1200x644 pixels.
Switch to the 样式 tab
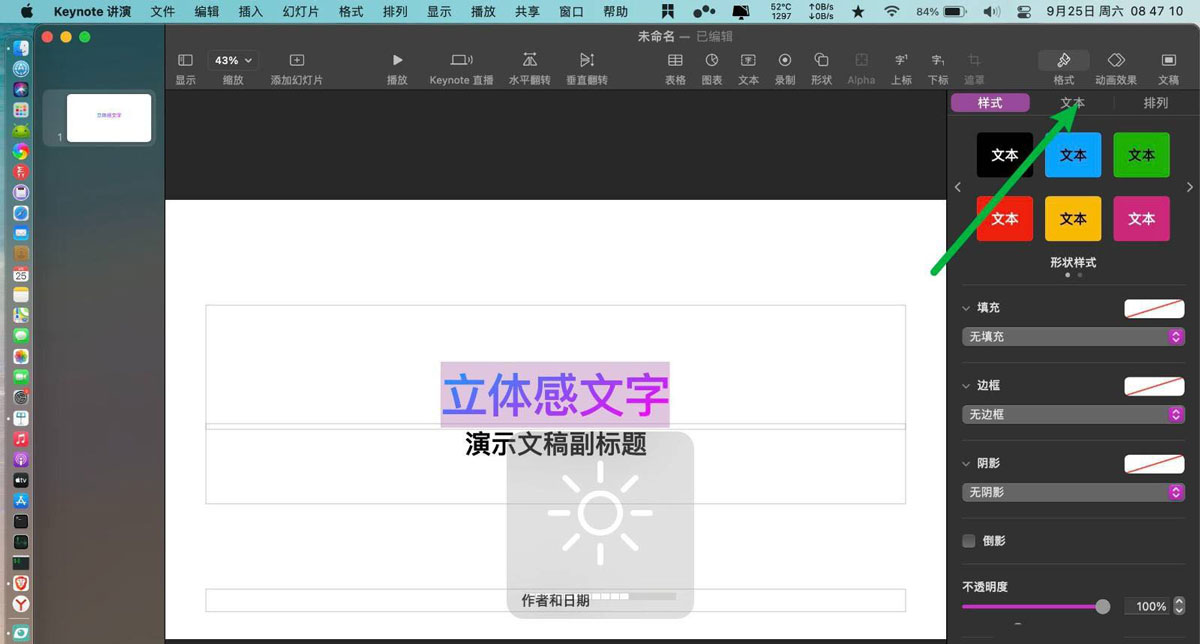point(990,103)
